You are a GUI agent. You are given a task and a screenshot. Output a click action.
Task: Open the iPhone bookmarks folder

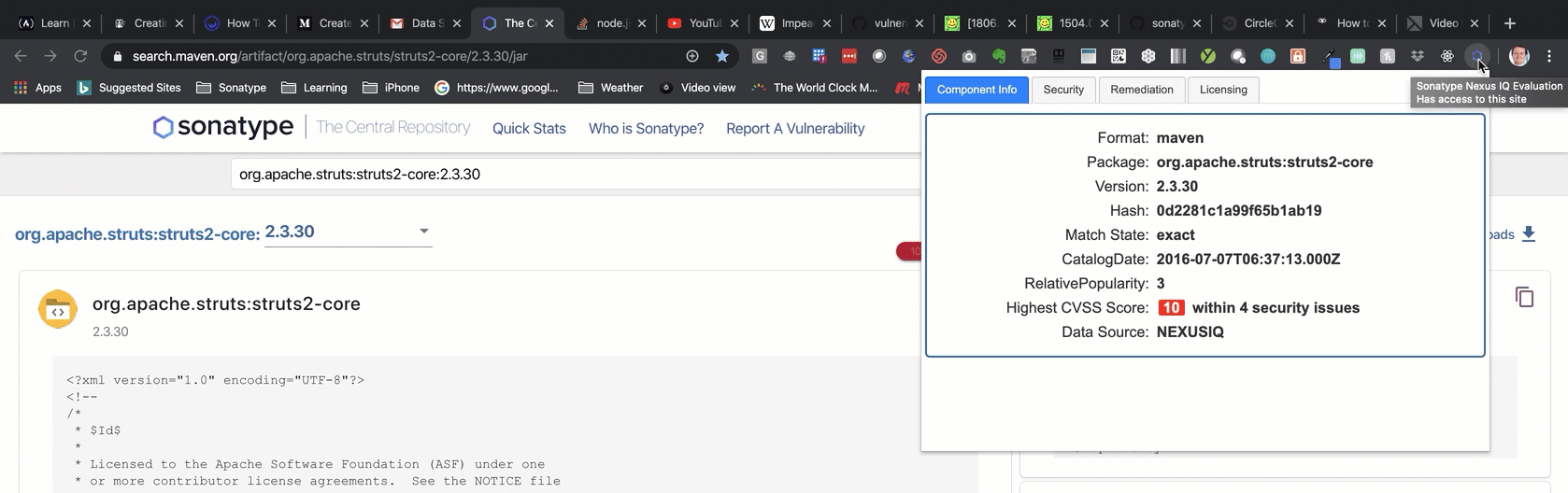[x=391, y=88]
